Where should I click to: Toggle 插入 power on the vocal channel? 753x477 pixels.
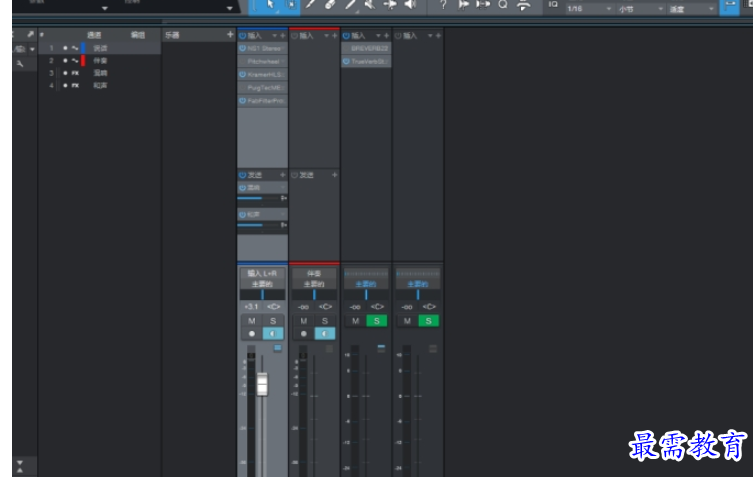click(243, 36)
